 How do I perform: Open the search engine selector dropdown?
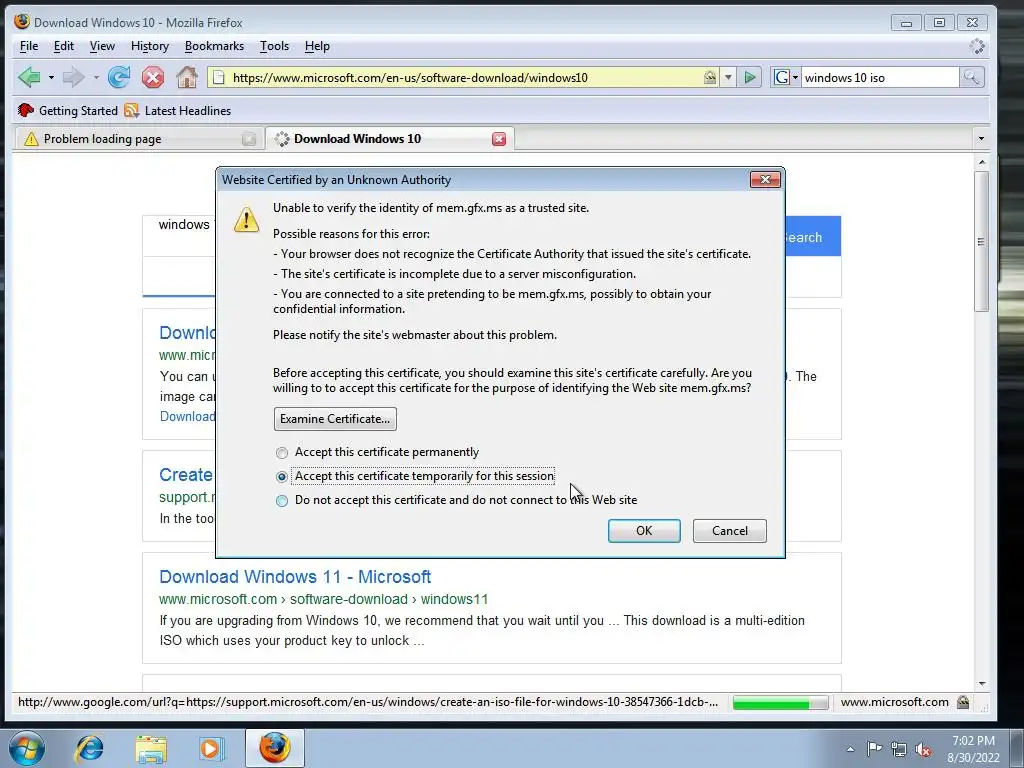point(795,78)
